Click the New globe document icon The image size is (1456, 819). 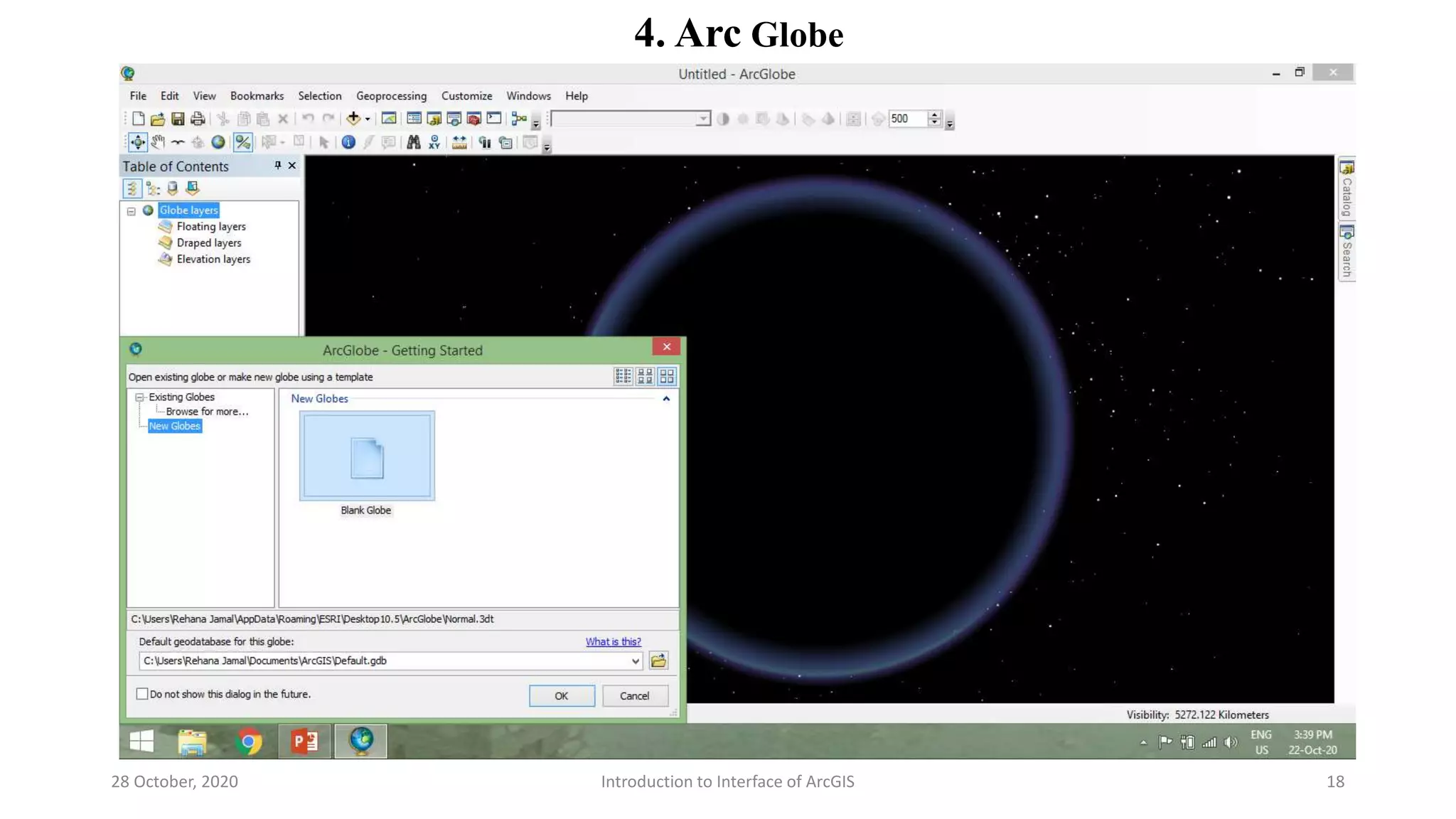click(139, 119)
